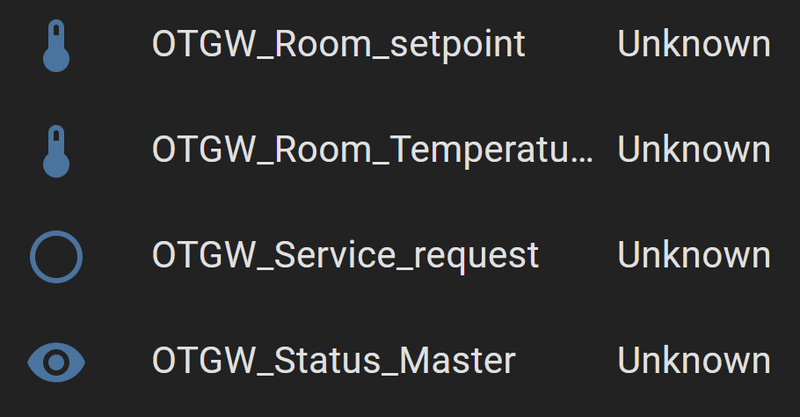Select the circle icon for OTGW_Service_request
The width and height of the screenshot is (800, 417).
point(56,256)
